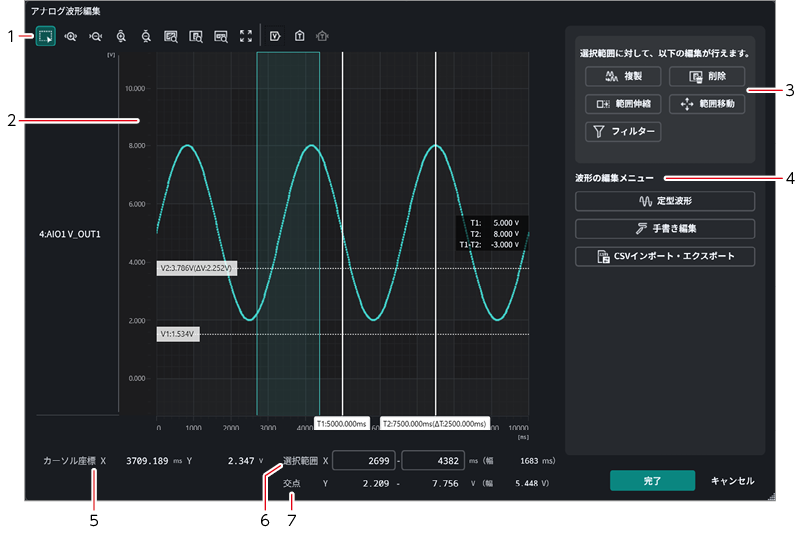
Task: Open 定型波形 preset waveform menu
Action: pos(665,201)
